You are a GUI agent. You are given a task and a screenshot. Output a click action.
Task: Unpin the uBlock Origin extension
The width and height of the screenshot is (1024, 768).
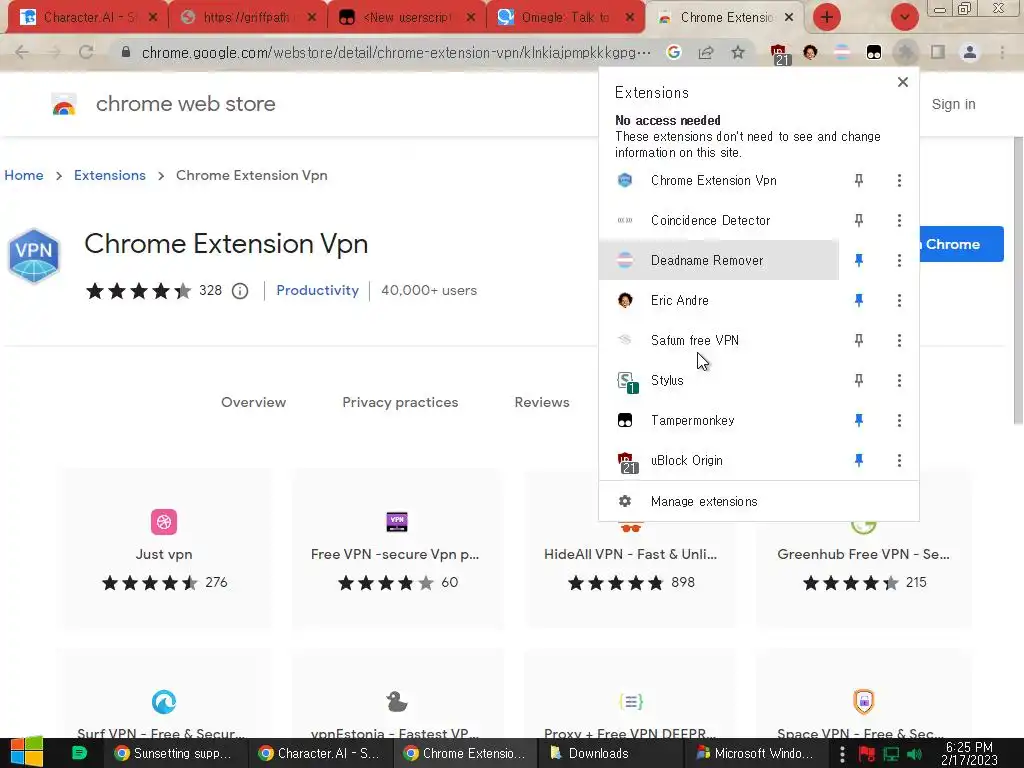tap(859, 460)
